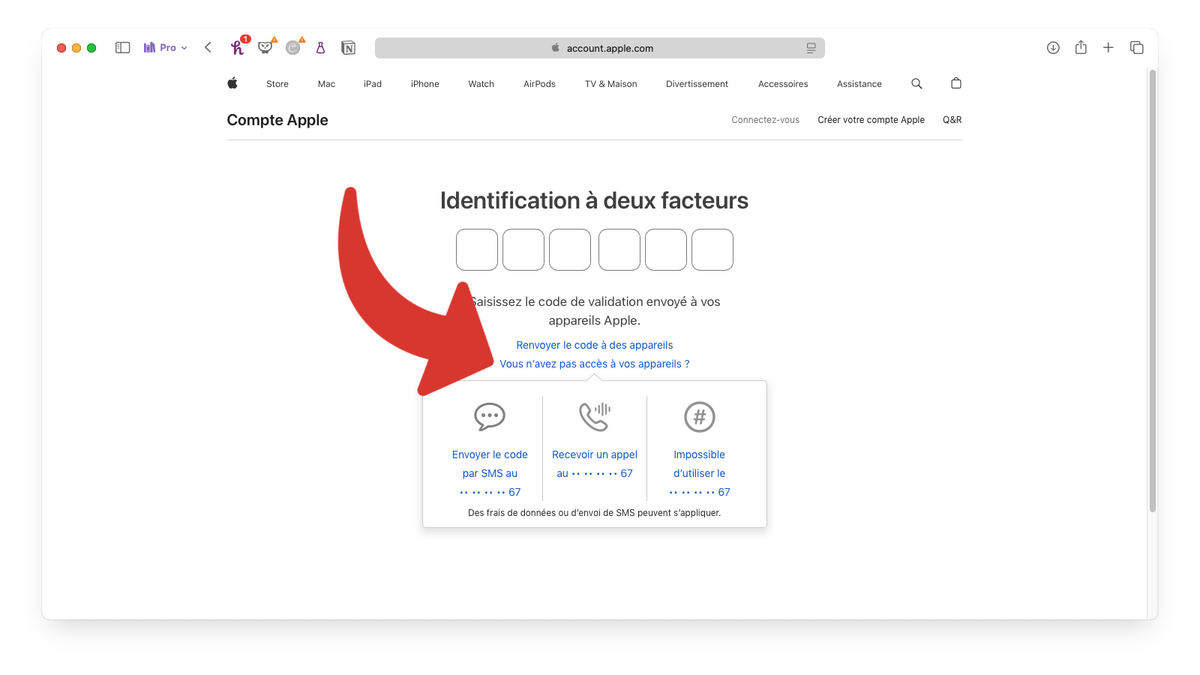Select the Compte Apple heading link
The width and height of the screenshot is (1200, 675).
click(x=277, y=120)
